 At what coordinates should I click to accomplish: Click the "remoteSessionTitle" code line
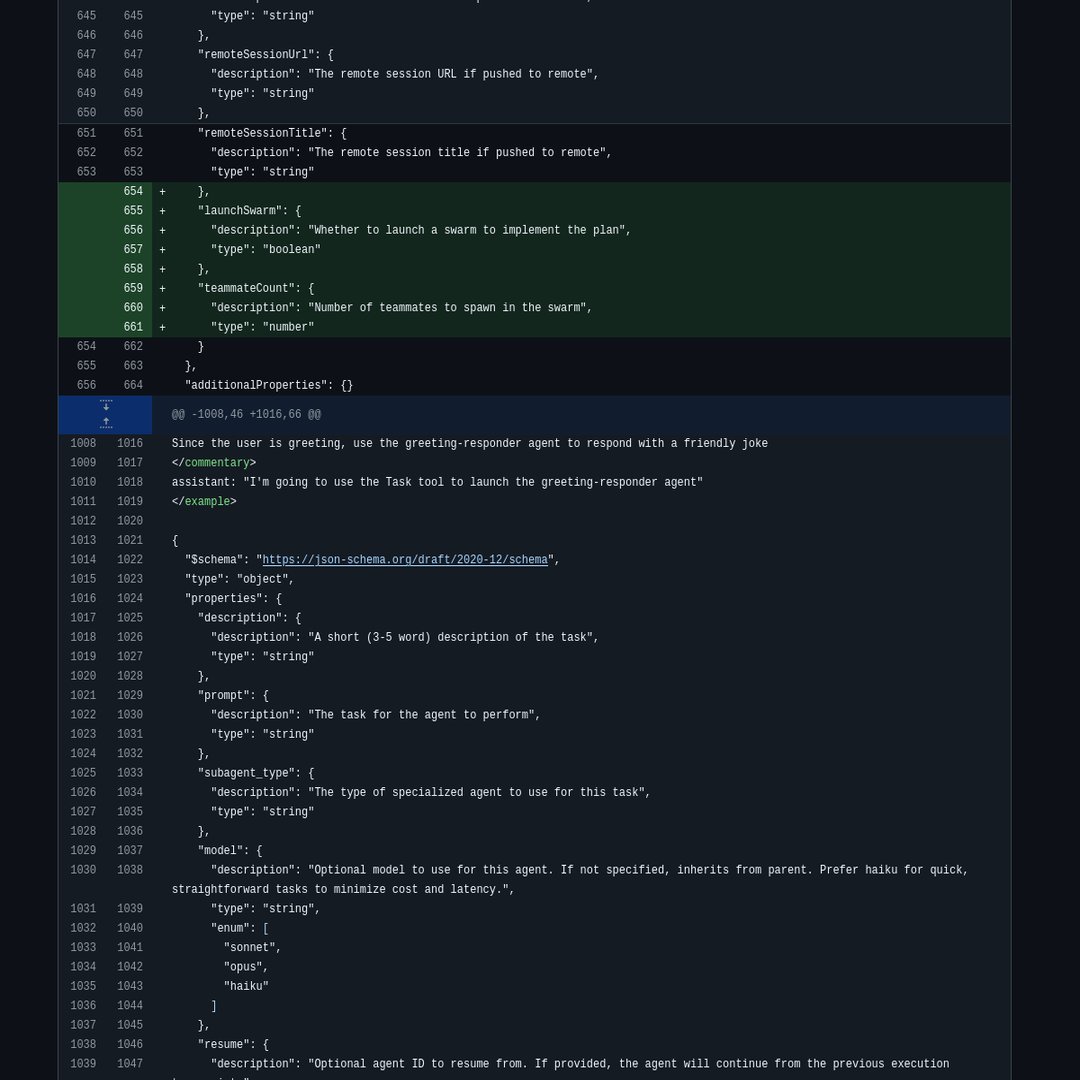point(272,134)
